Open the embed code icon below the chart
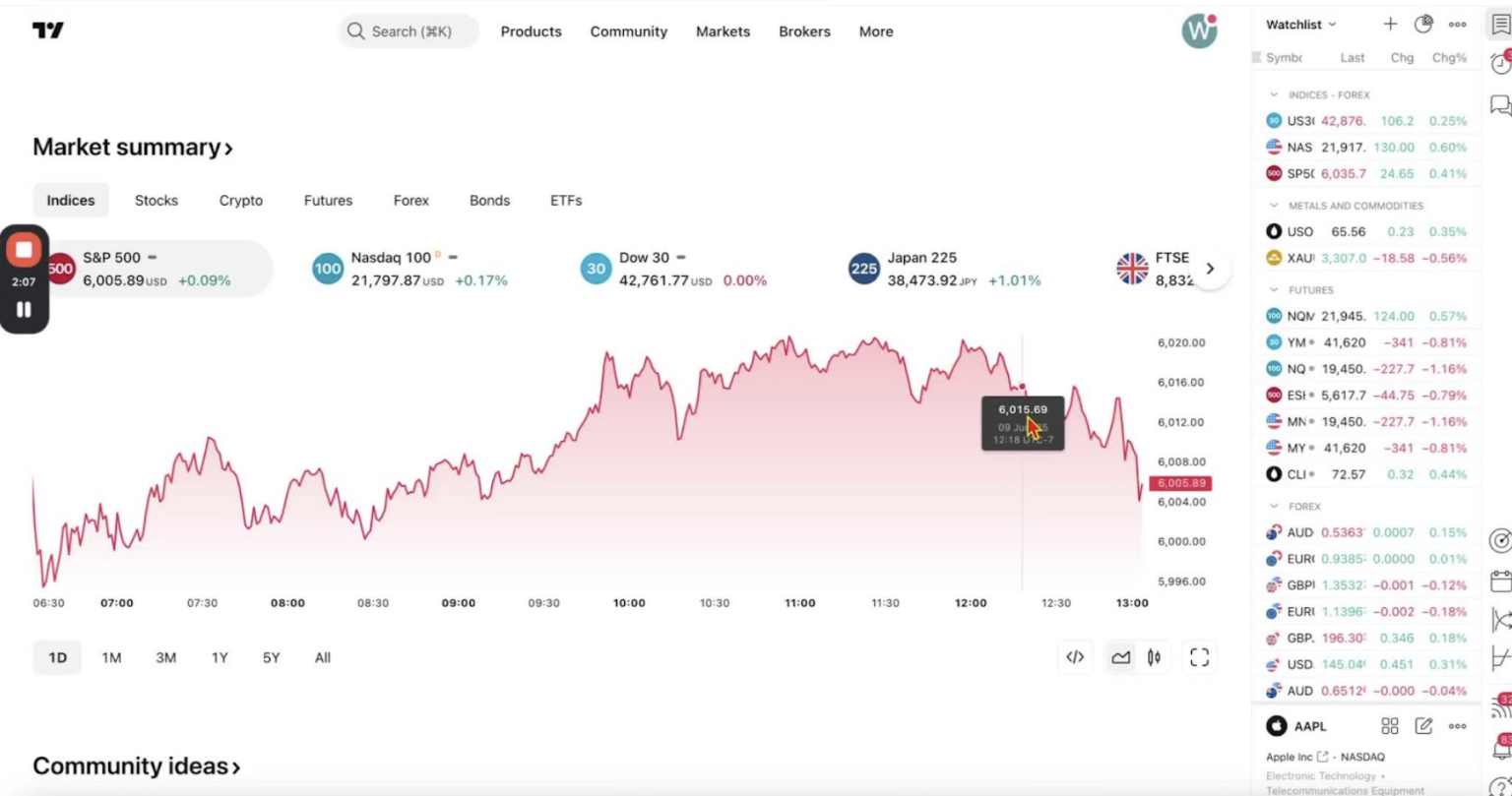Image resolution: width=1512 pixels, height=796 pixels. pyautogui.click(x=1075, y=656)
